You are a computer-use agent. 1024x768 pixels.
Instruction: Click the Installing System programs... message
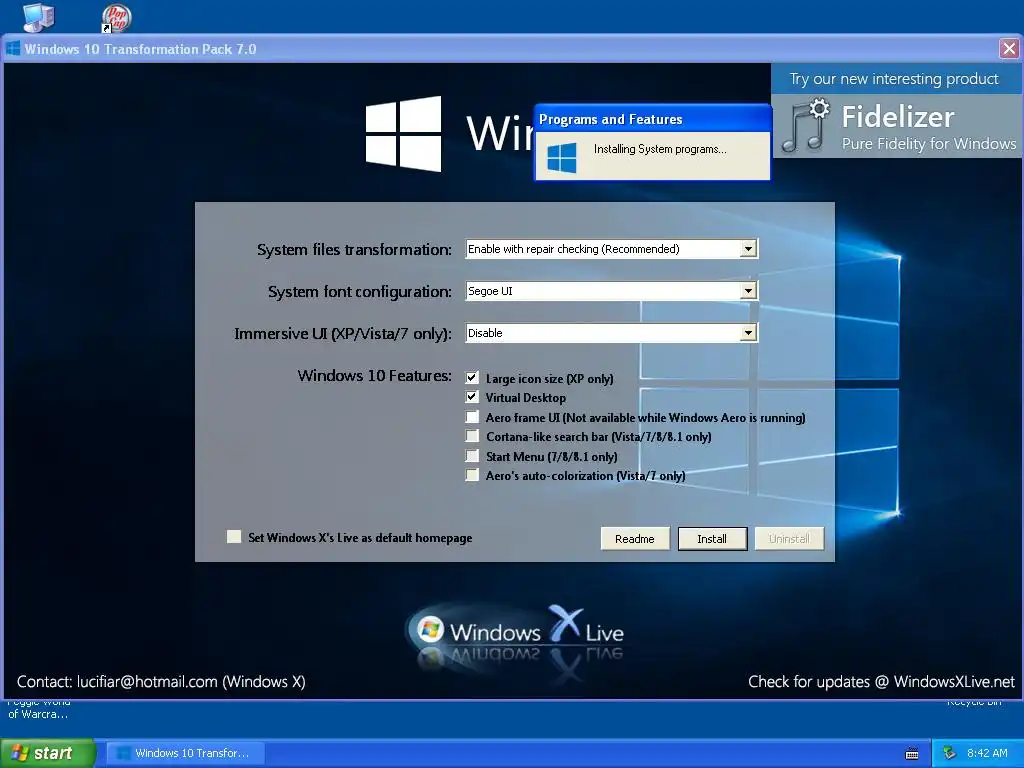660,149
